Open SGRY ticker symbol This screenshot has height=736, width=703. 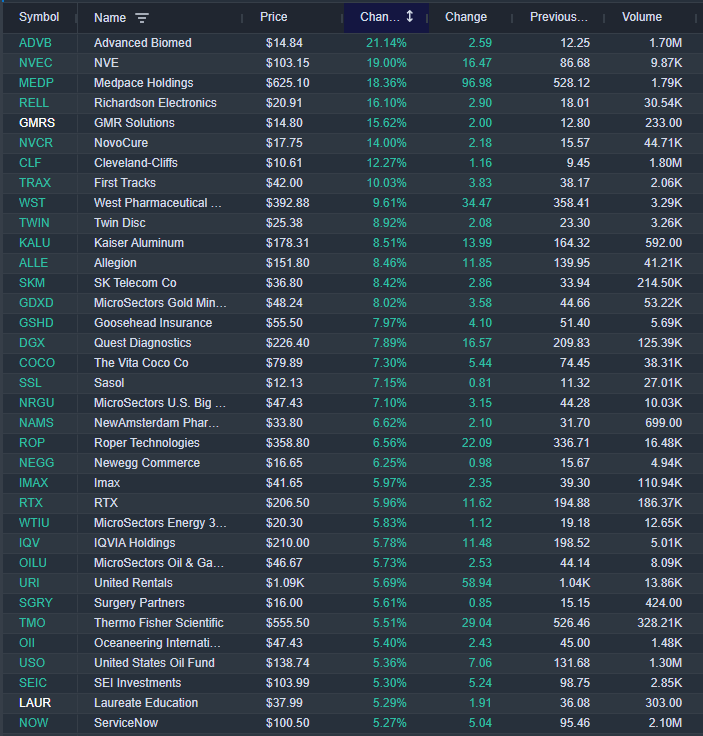(x=36, y=603)
